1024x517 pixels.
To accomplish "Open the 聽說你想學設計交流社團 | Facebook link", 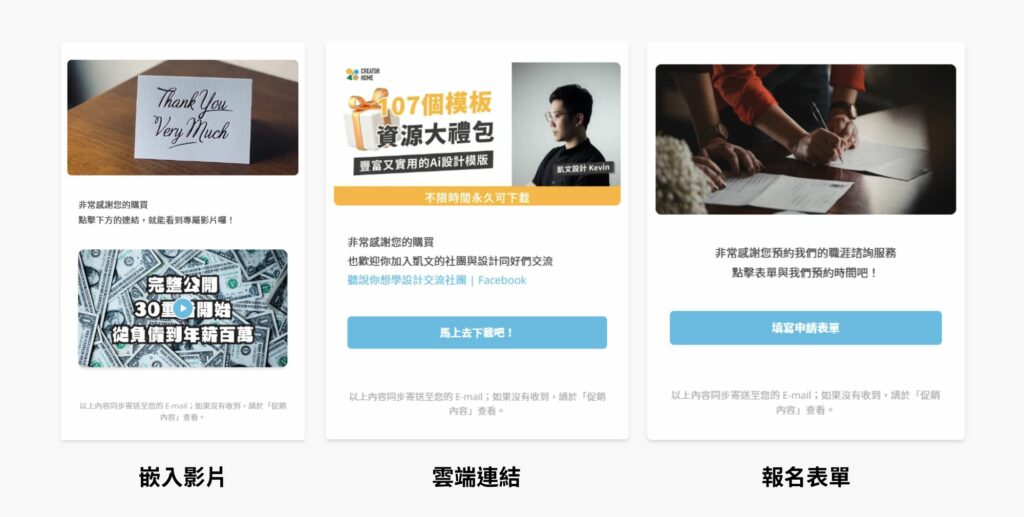I will 437,280.
